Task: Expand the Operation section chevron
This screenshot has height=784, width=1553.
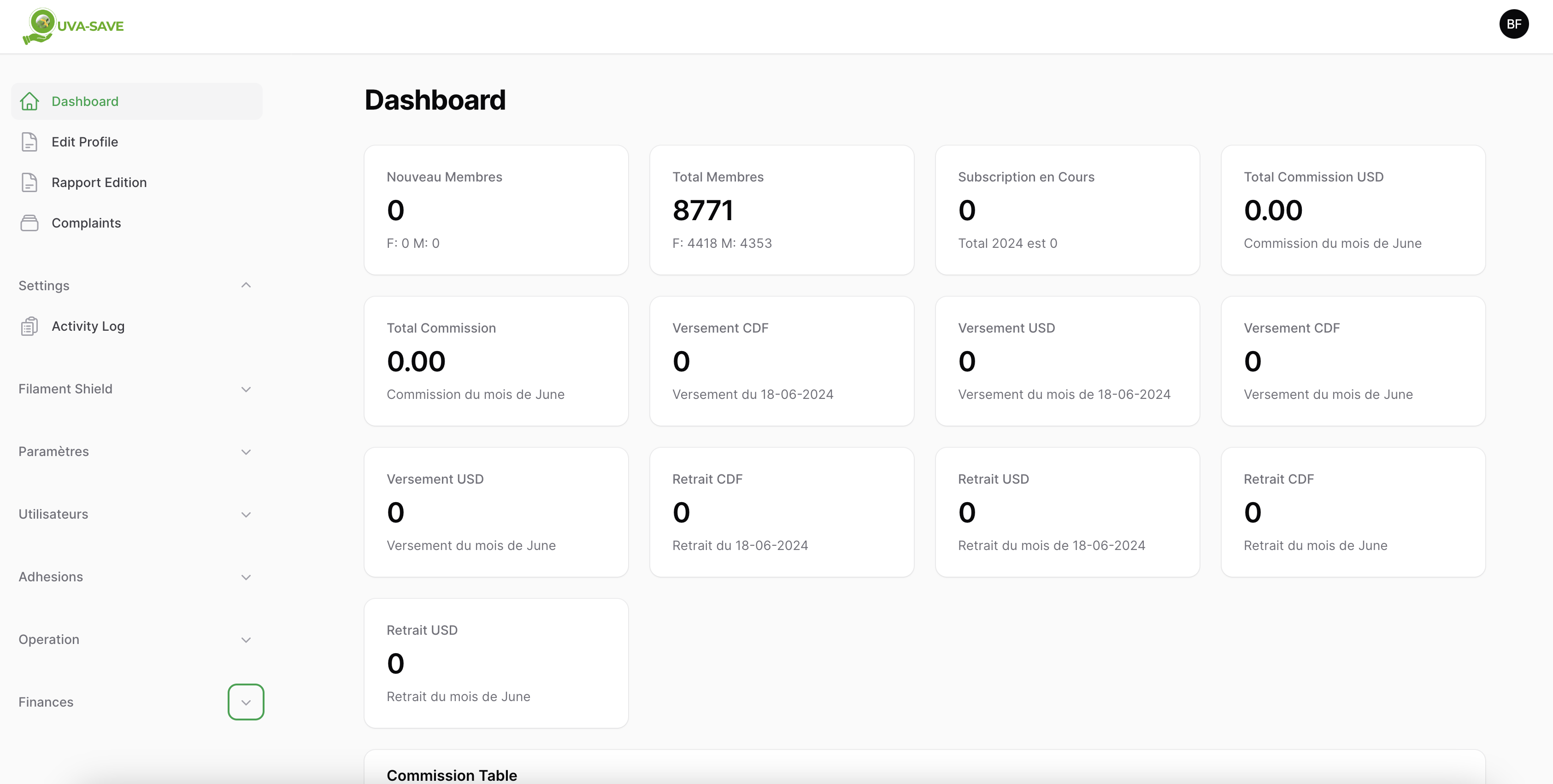Action: [245, 640]
